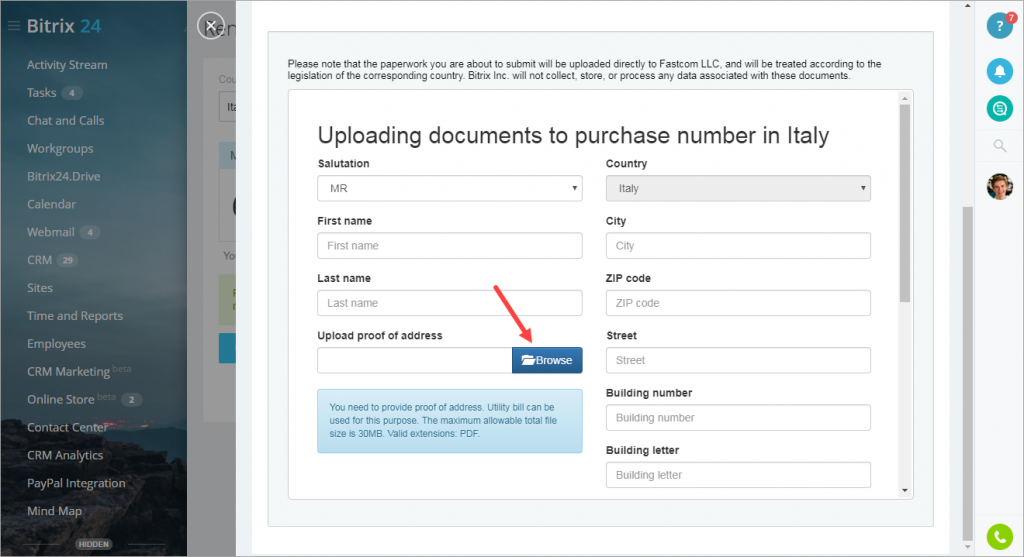This screenshot has height=557, width=1024.
Task: Open CRM in the sidebar
Action: pos(39,260)
